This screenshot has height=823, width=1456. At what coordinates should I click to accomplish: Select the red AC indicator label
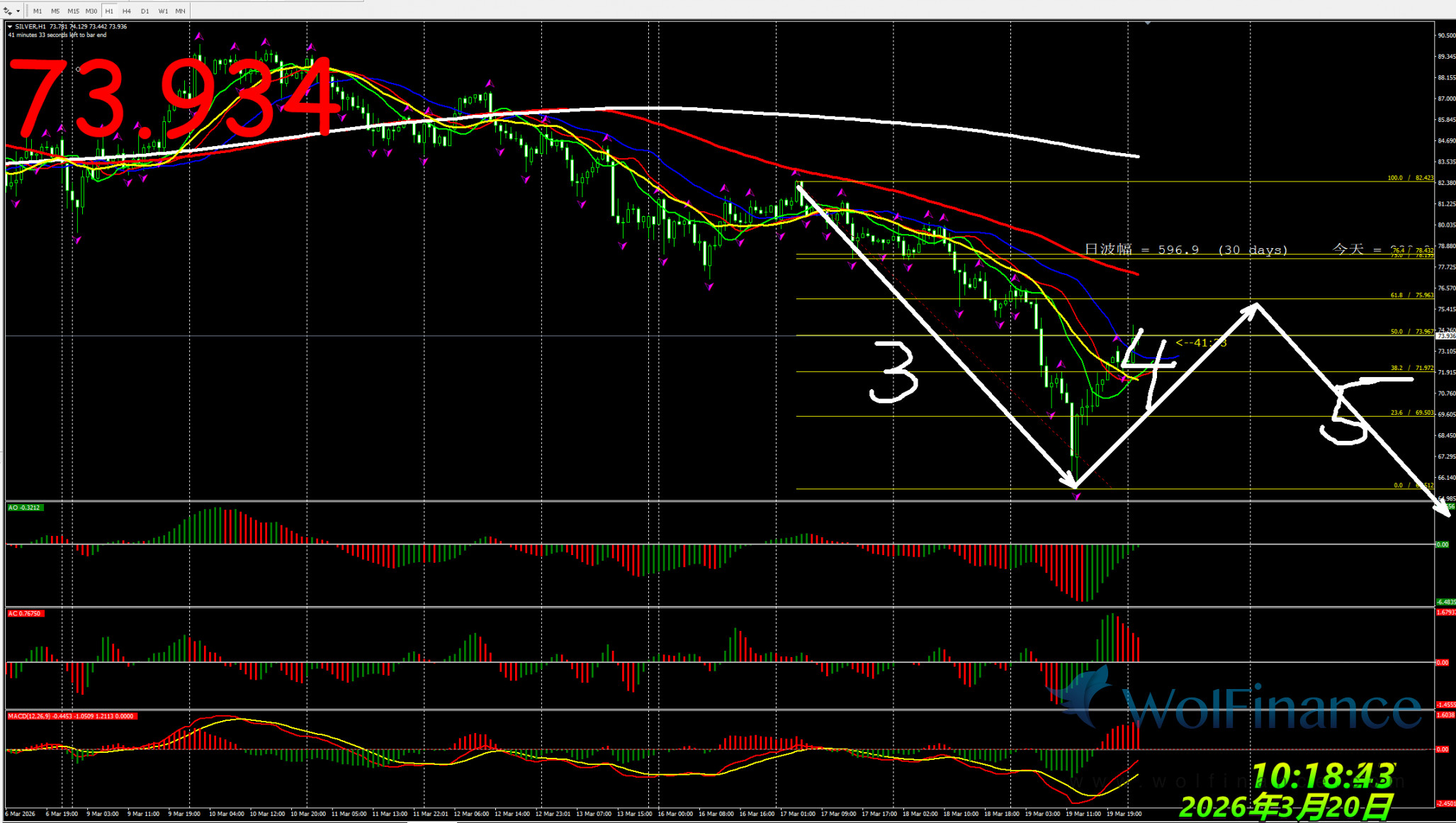click(25, 613)
